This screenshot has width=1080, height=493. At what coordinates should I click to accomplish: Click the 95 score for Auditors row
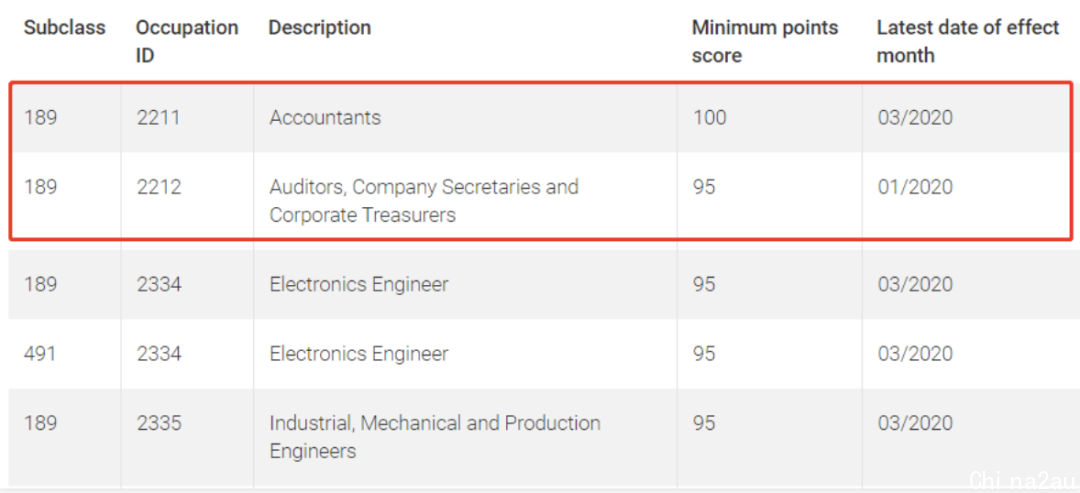point(704,187)
